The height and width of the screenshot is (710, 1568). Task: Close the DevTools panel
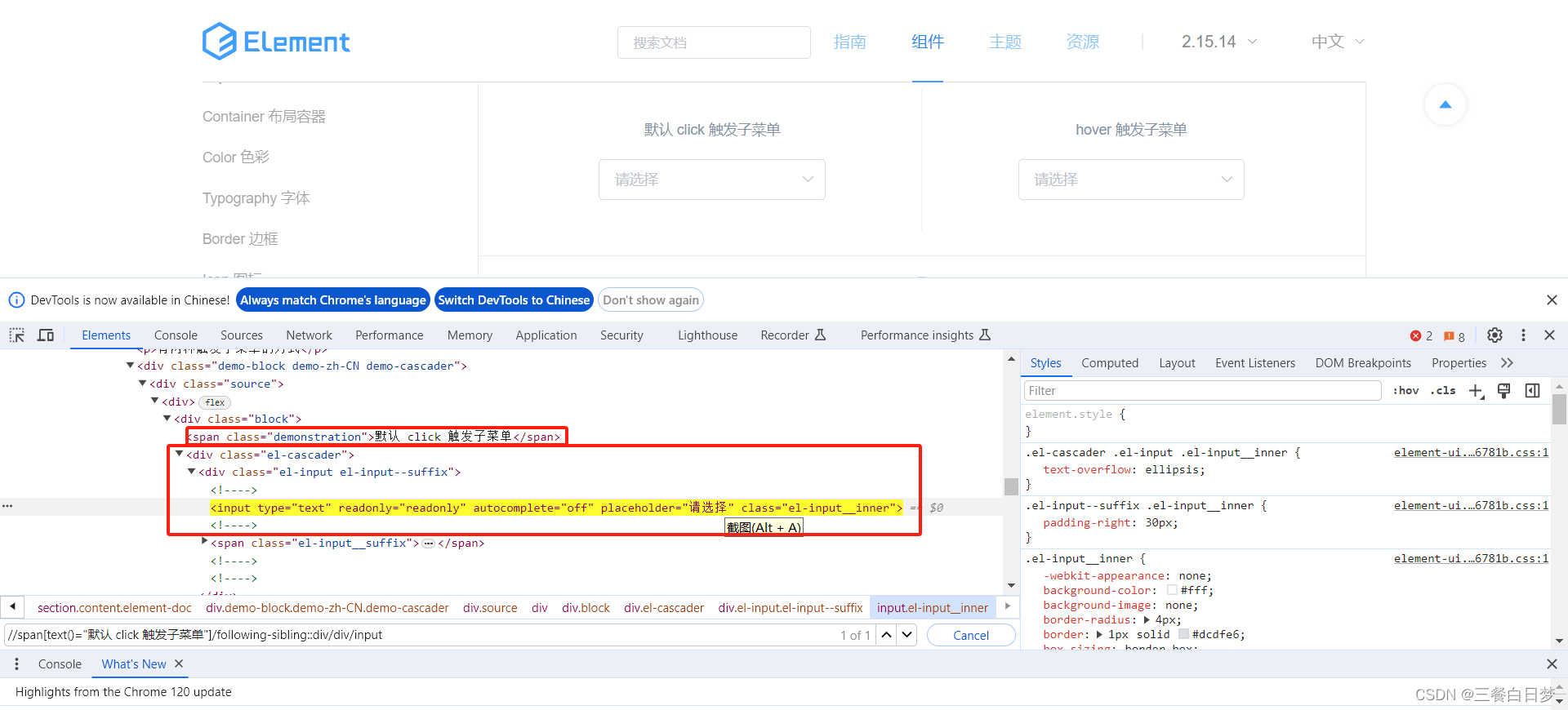pyautogui.click(x=1549, y=335)
